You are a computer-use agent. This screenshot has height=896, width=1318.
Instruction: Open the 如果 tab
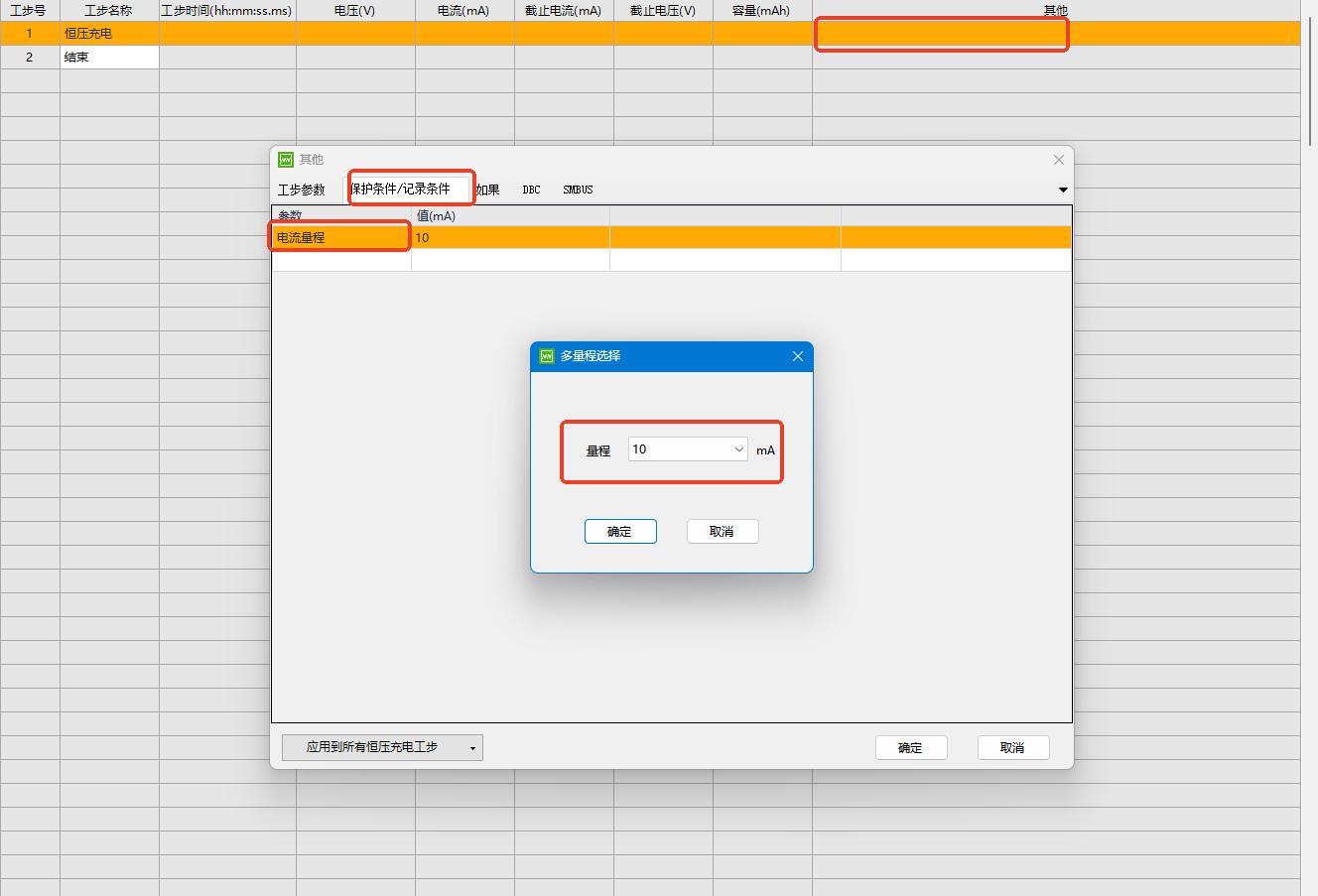click(487, 190)
